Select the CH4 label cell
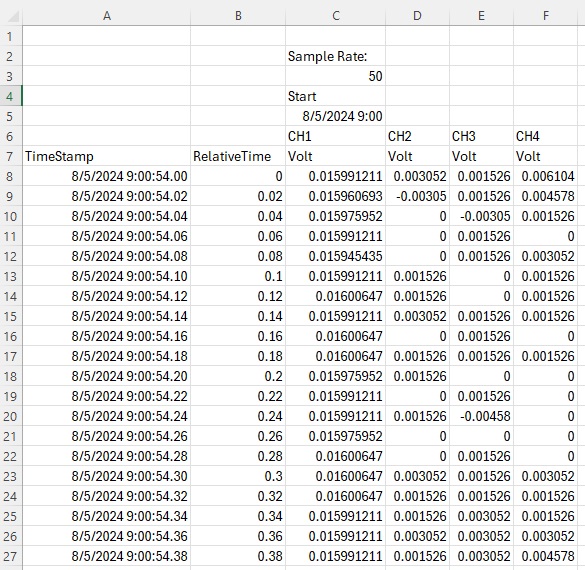Image resolution: width=585 pixels, height=570 pixels. pos(545,136)
